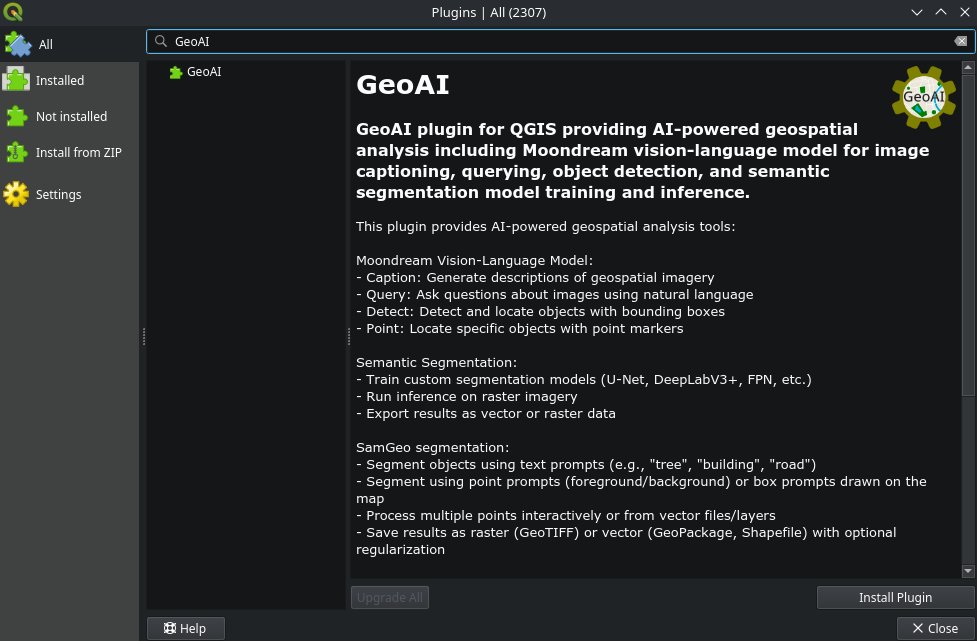The width and height of the screenshot is (977, 641).
Task: Click the magnifier search icon
Action: coord(161,41)
